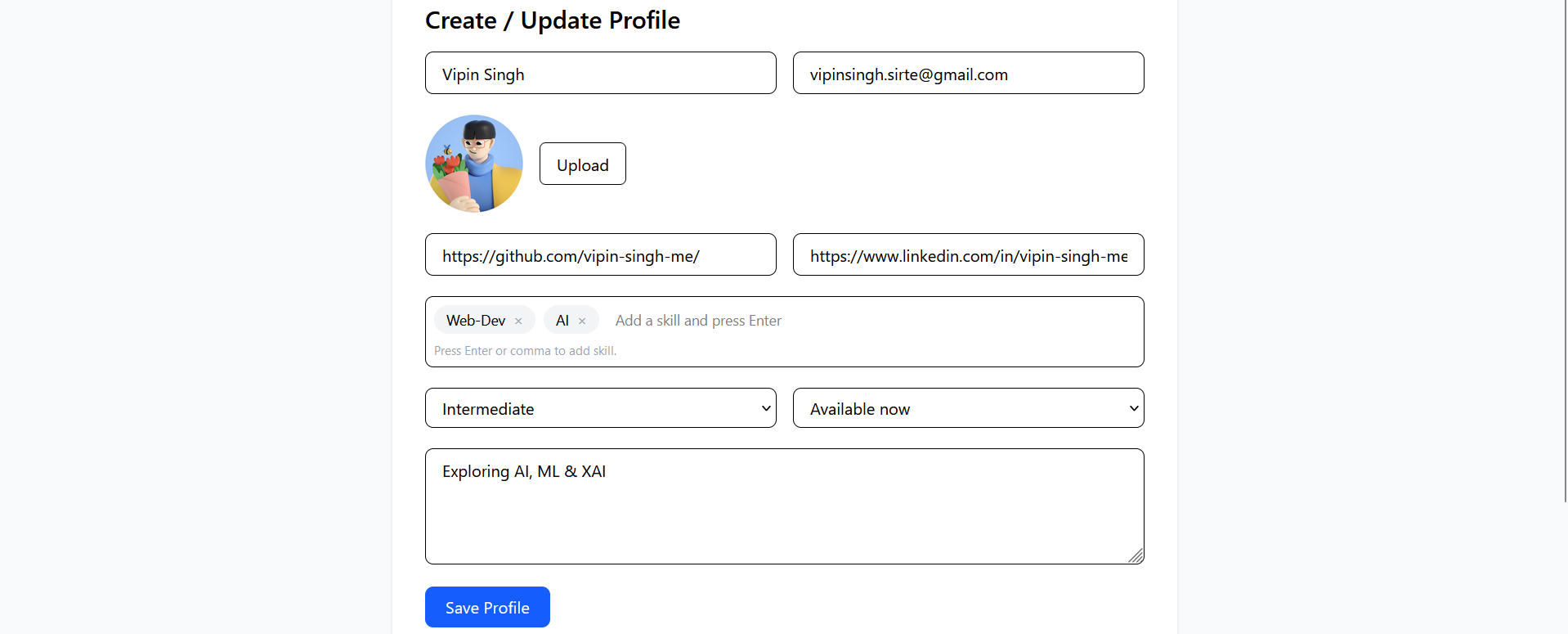Grab the bio textarea resize handle
The image size is (1568, 634).
(1136, 556)
